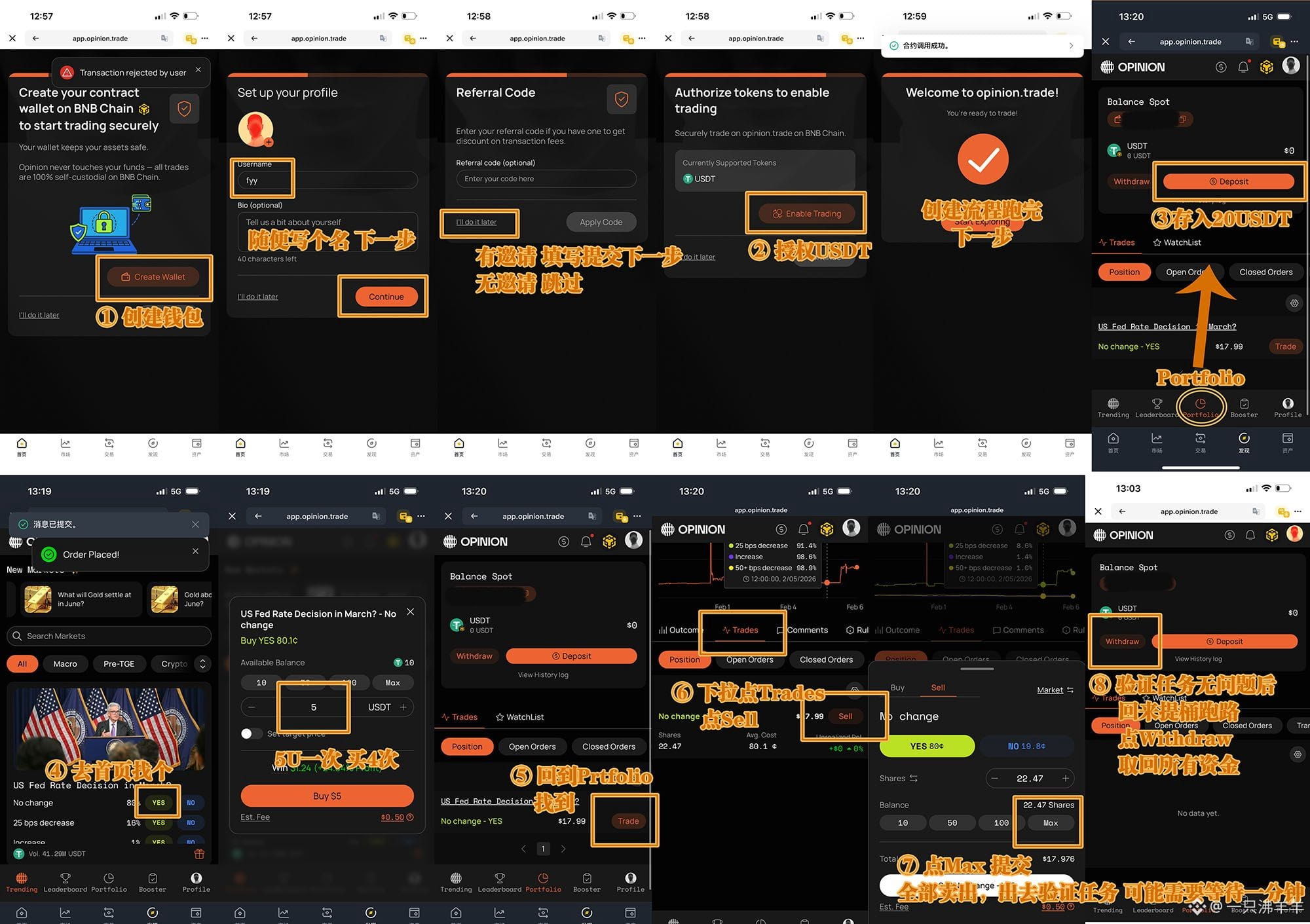Enable the Set target price switch
Image resolution: width=1310 pixels, height=924 pixels.
(x=252, y=733)
